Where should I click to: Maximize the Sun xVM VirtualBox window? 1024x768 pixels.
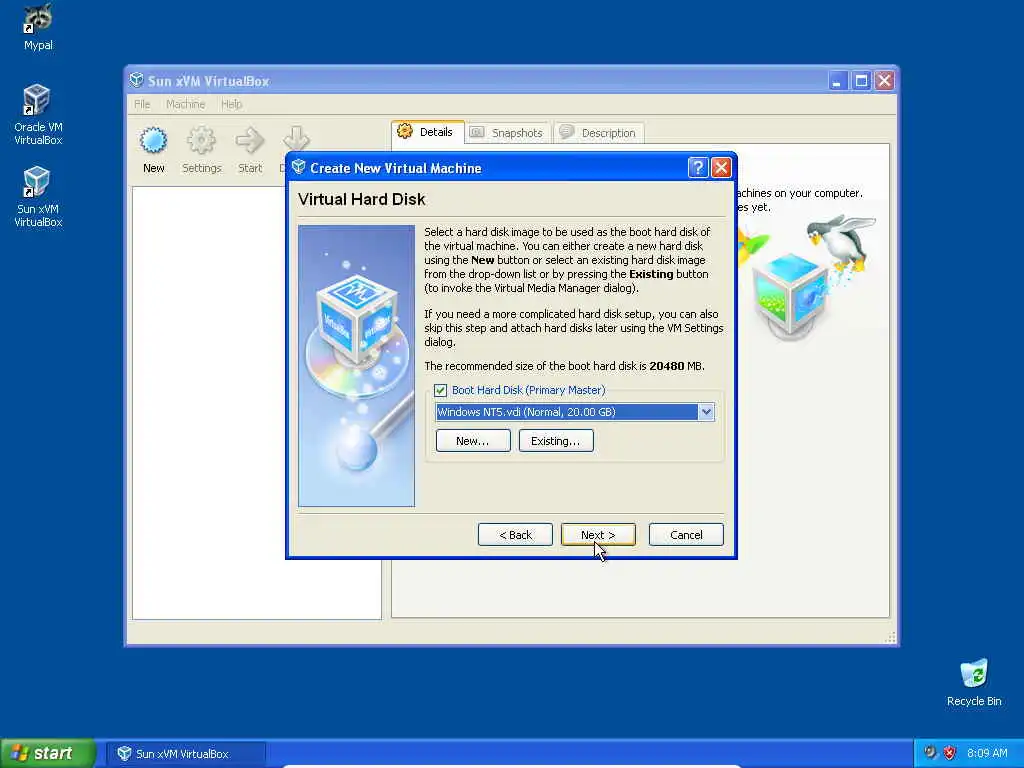point(861,81)
